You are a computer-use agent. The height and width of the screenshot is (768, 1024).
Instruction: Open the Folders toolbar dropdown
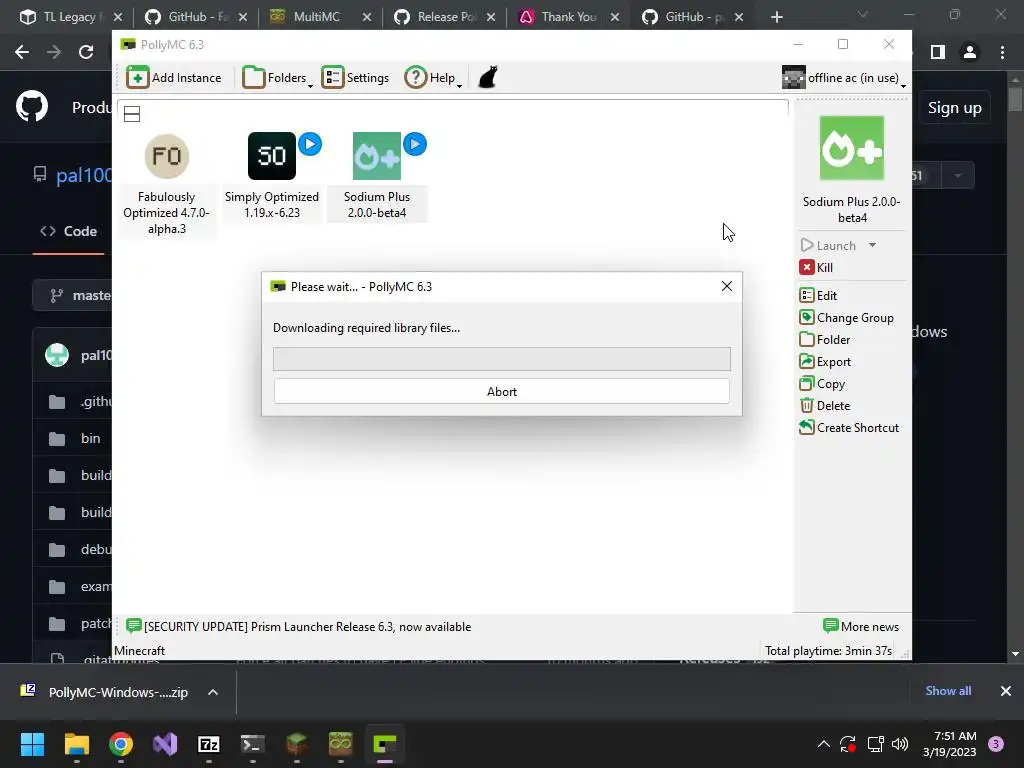278,78
